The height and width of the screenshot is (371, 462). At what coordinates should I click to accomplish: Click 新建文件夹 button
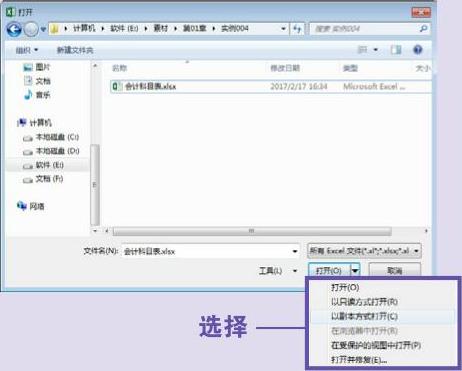(x=75, y=50)
